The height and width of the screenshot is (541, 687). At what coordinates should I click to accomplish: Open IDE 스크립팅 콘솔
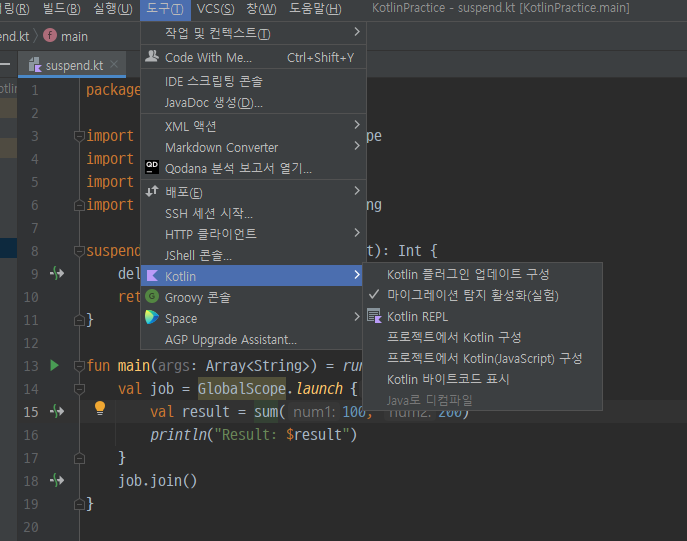click(253, 81)
